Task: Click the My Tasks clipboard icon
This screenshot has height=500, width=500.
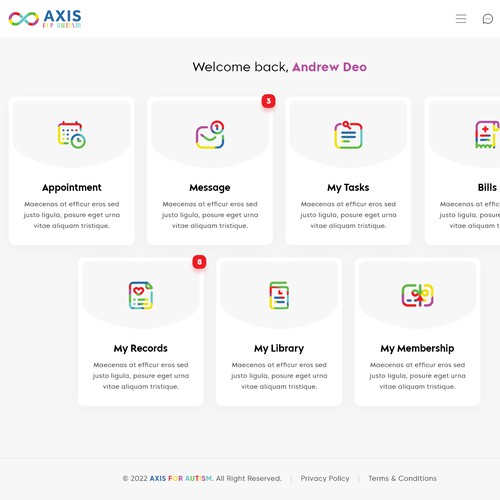Action: click(x=348, y=135)
